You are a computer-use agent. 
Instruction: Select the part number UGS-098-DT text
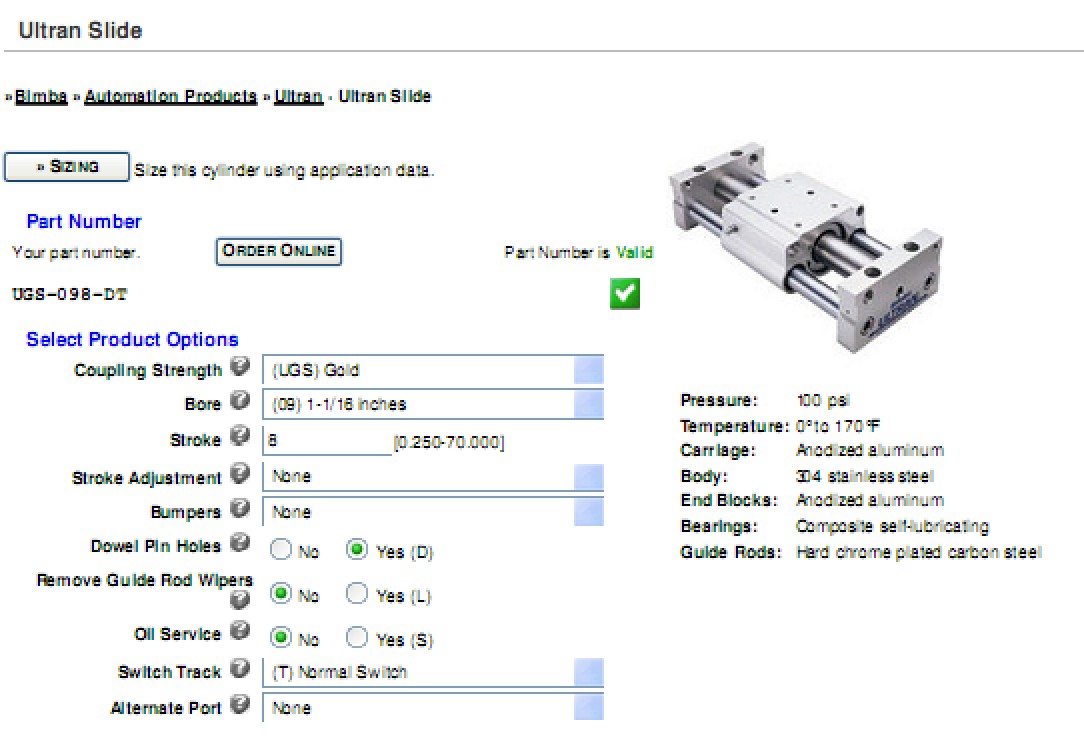[x=70, y=295]
